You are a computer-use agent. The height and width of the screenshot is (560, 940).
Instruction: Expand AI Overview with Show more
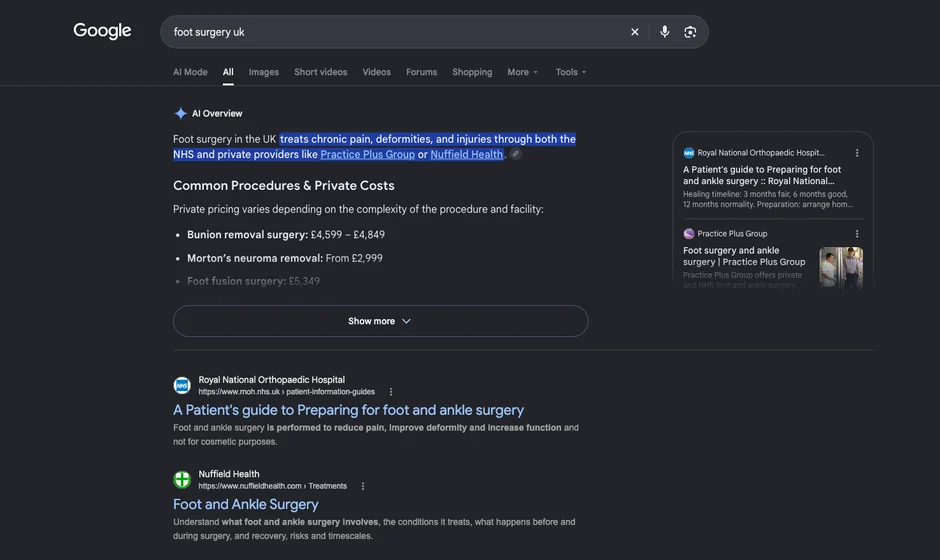click(381, 321)
